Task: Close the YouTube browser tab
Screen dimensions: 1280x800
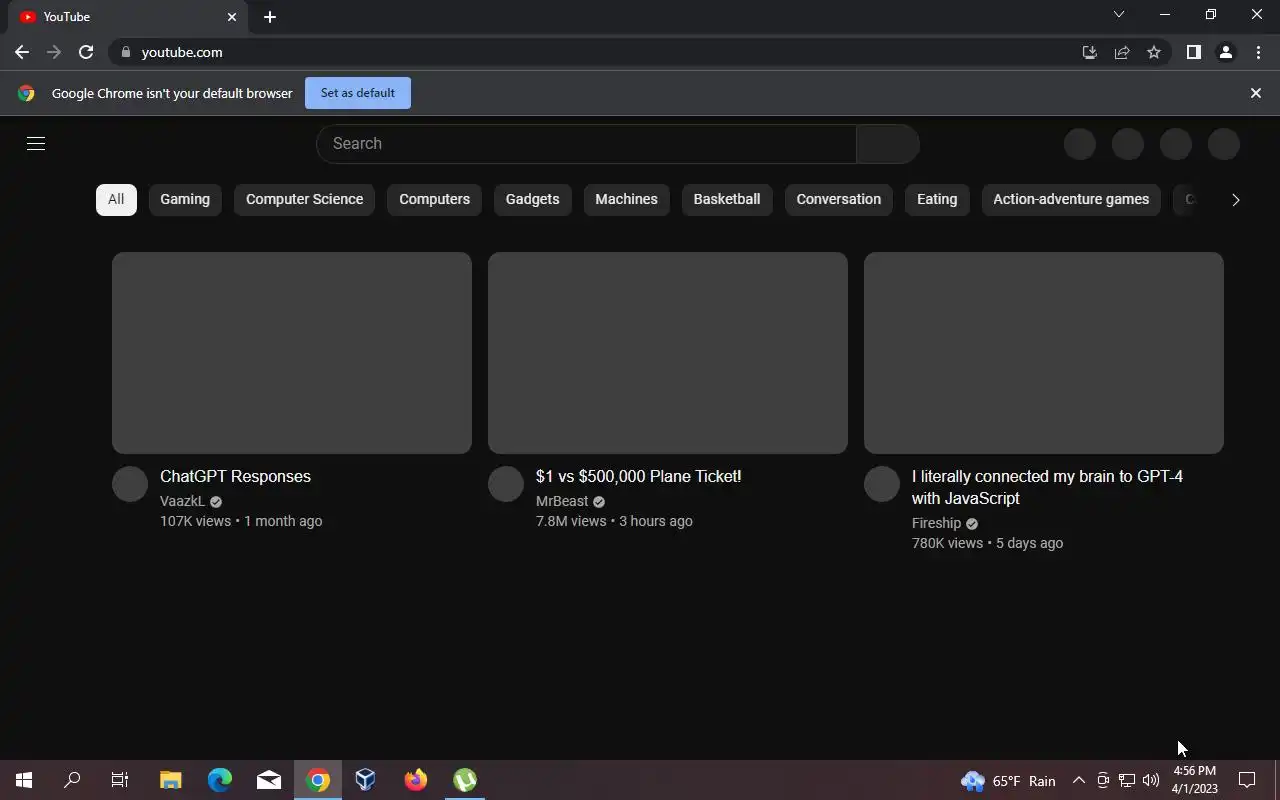Action: click(x=232, y=17)
